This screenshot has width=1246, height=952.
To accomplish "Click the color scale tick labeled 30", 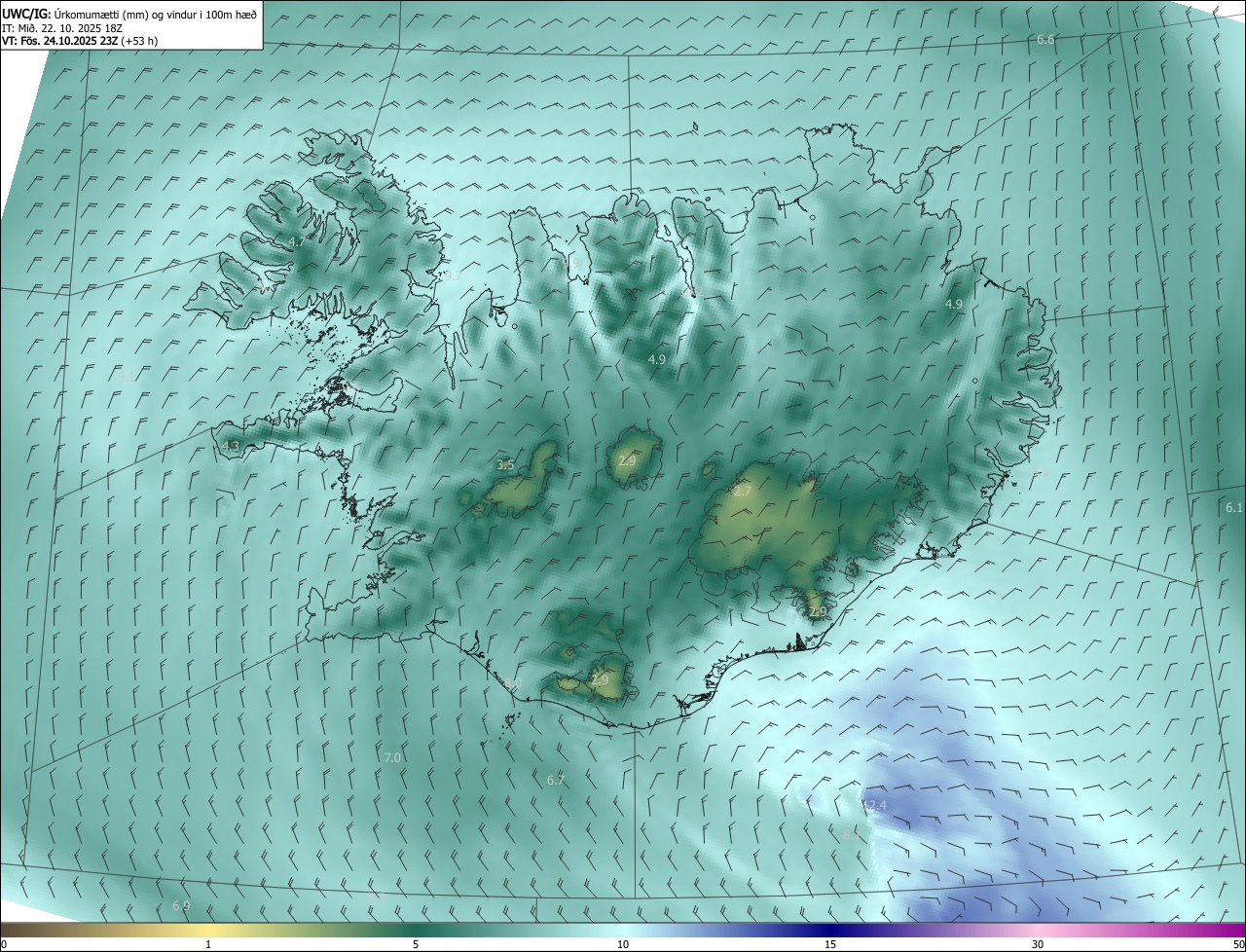I will pyautogui.click(x=1038, y=944).
